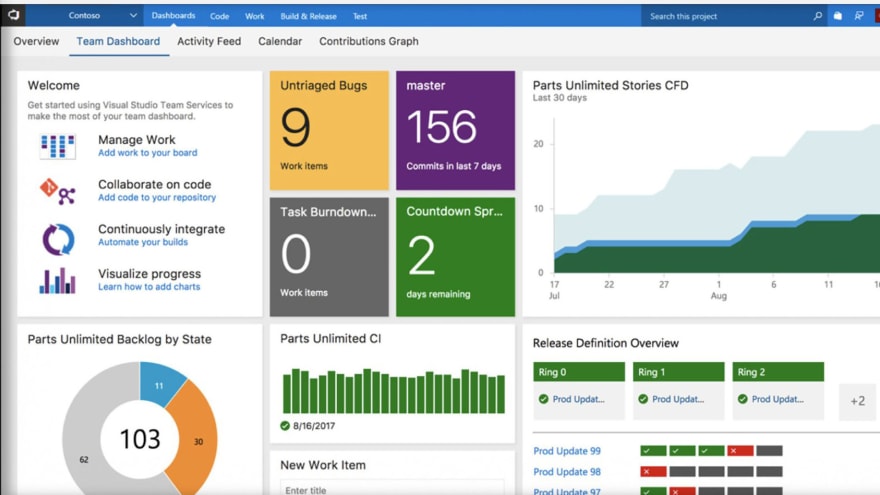The height and width of the screenshot is (495, 880).
Task: Click the Parts Unlimited Stories CFD chart area
Action: [716, 196]
